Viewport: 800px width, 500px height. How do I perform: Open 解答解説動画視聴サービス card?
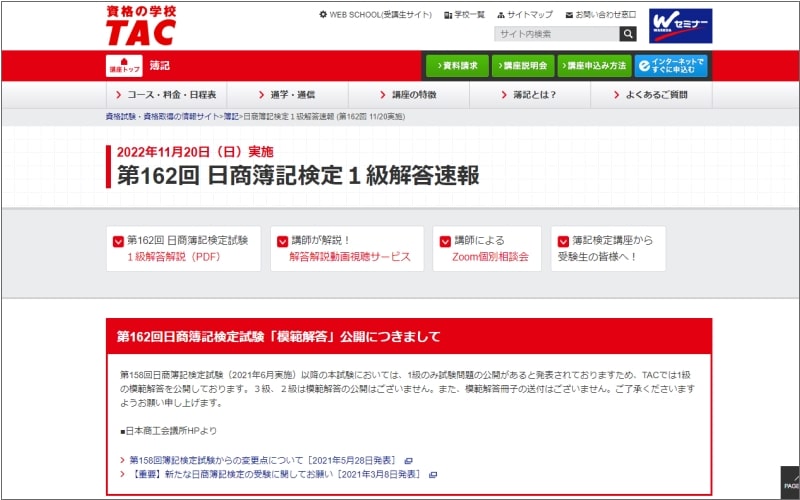coord(347,249)
